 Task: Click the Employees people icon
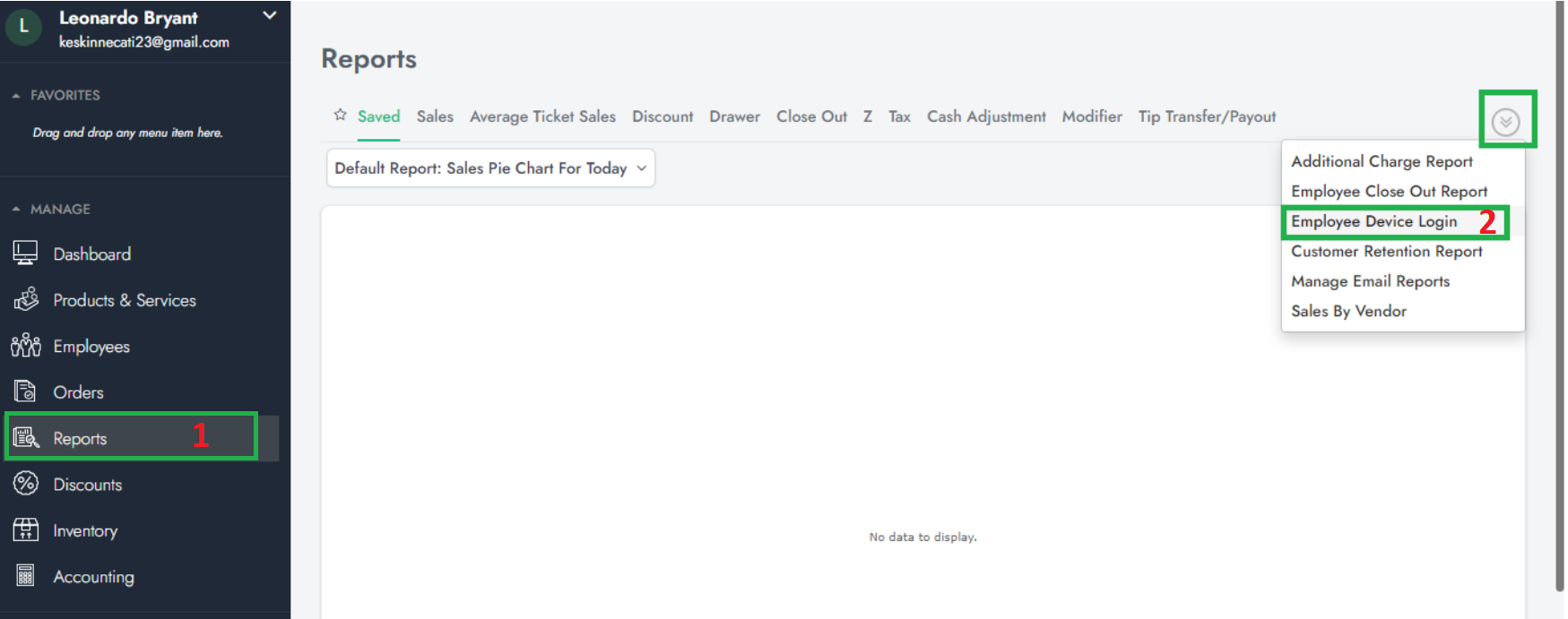point(25,346)
